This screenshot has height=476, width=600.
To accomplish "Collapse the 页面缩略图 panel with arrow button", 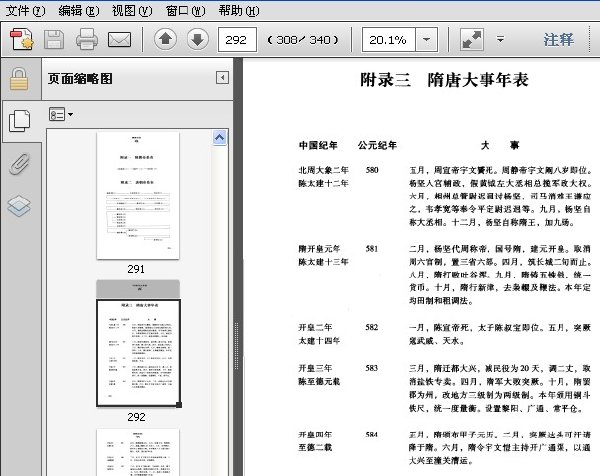I will pyautogui.click(x=222, y=78).
